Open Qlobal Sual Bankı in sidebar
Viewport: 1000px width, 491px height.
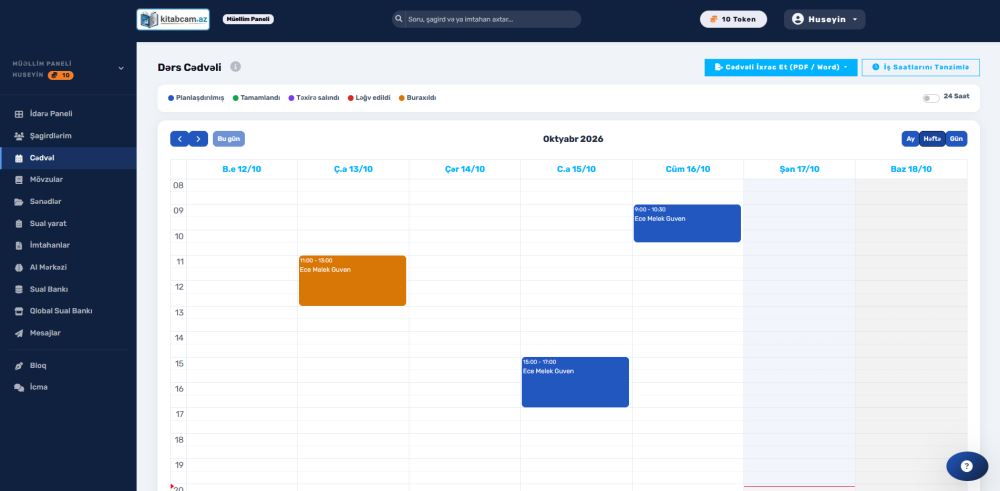click(68, 311)
